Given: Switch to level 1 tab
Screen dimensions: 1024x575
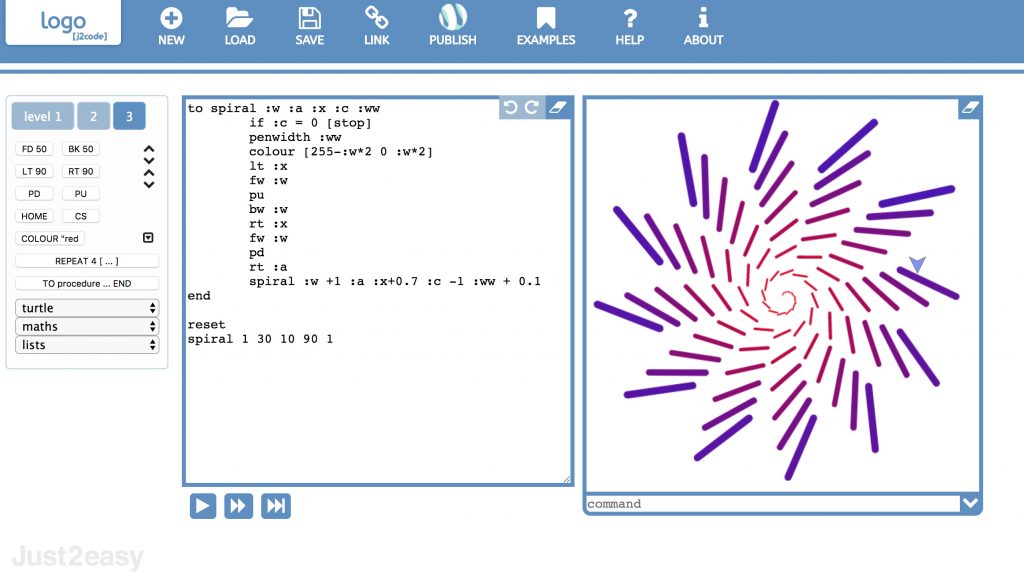Looking at the screenshot, I should 43,117.
